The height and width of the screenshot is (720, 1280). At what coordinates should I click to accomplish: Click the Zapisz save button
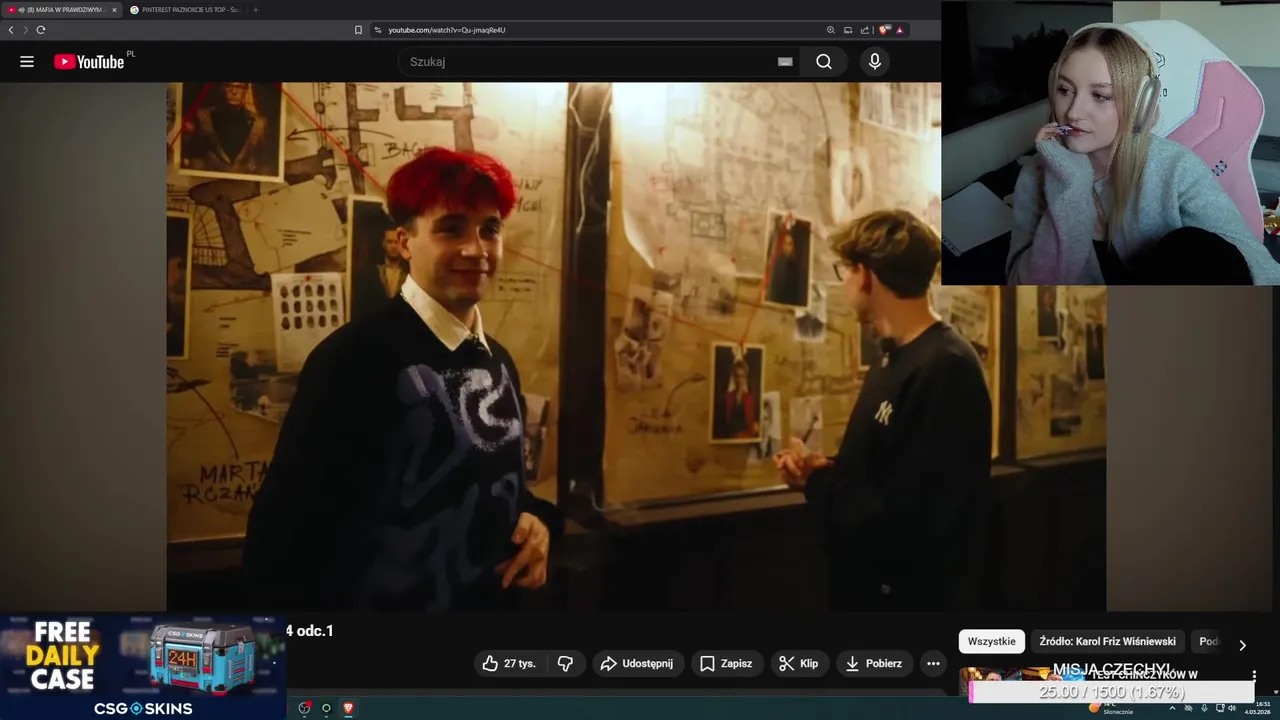click(727, 663)
